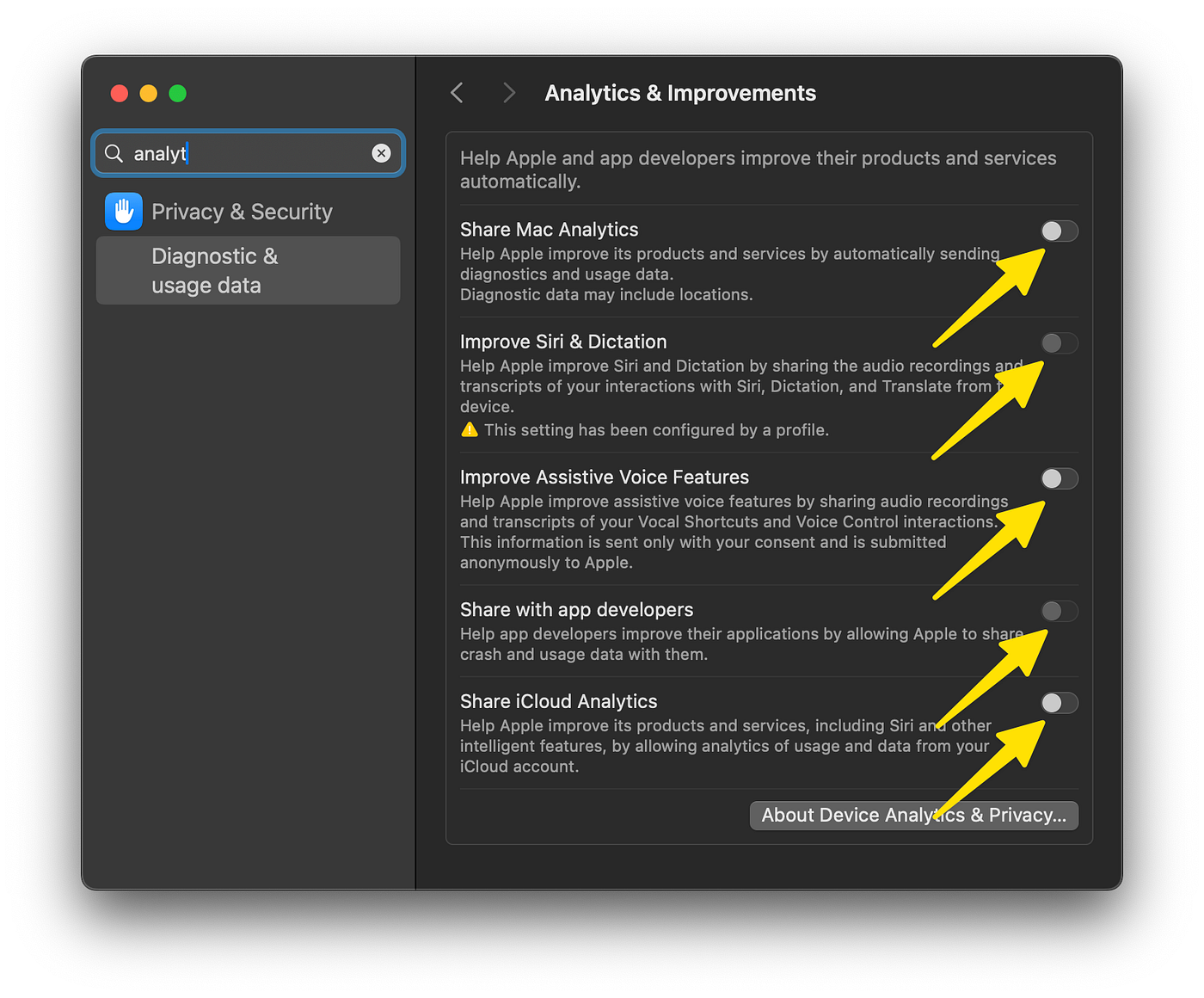Go back with the left chevron

pos(458,93)
